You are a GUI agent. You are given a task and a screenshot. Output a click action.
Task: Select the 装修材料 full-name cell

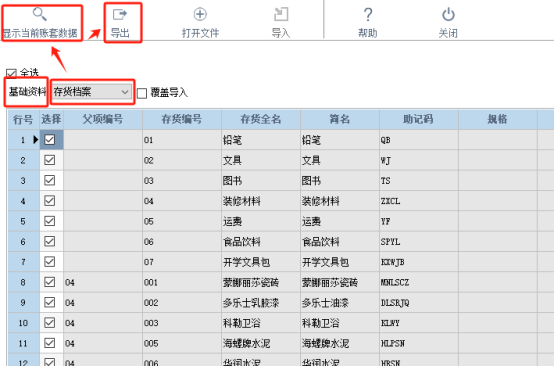pos(261,201)
